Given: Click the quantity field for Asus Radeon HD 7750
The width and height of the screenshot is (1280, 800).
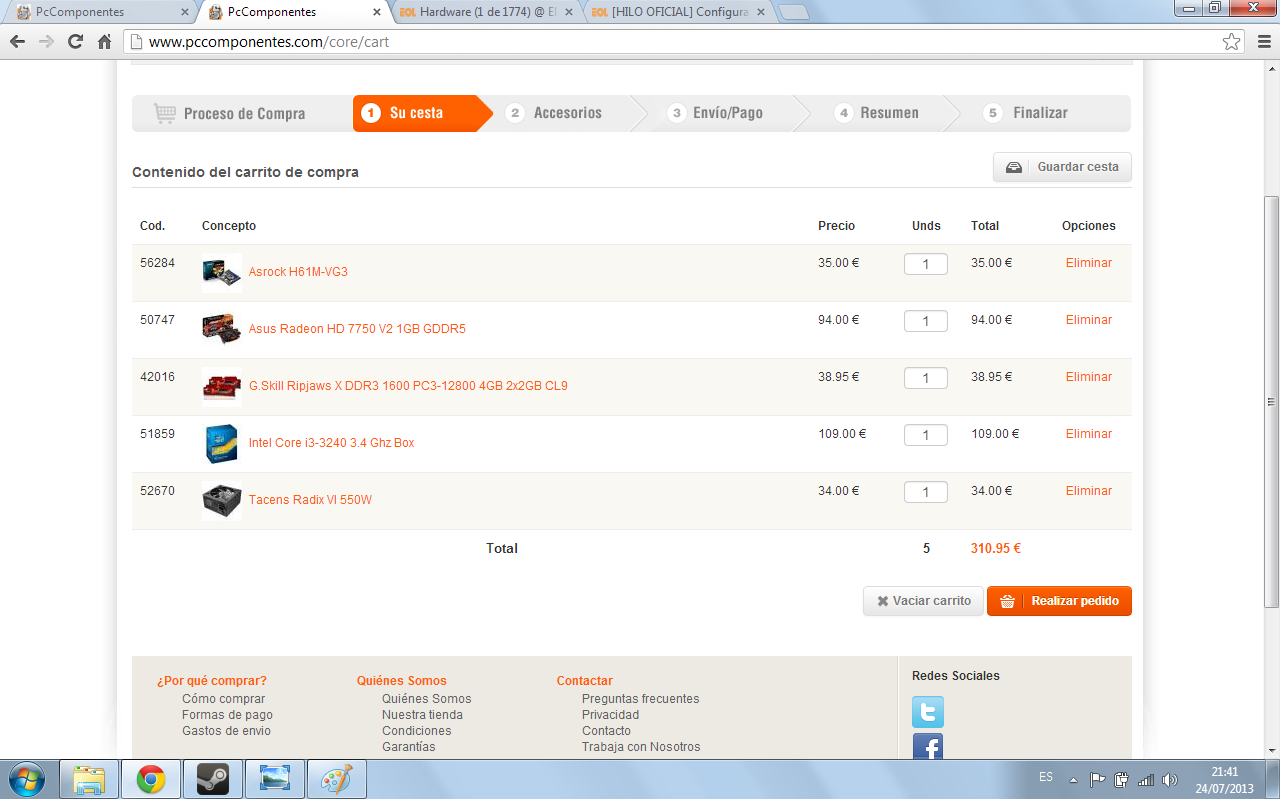Looking at the screenshot, I should click(x=926, y=321).
